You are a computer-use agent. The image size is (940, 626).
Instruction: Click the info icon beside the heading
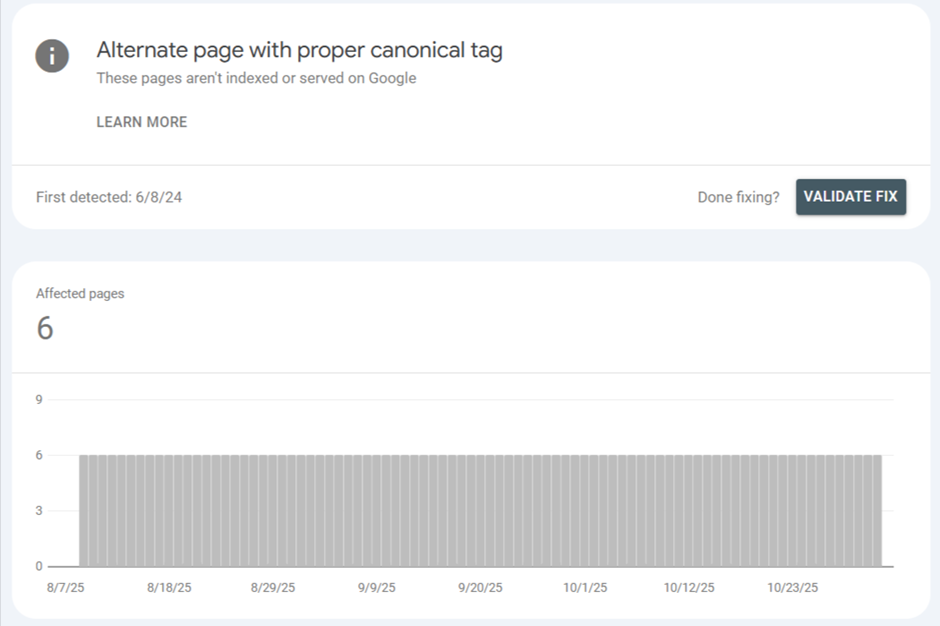52,56
